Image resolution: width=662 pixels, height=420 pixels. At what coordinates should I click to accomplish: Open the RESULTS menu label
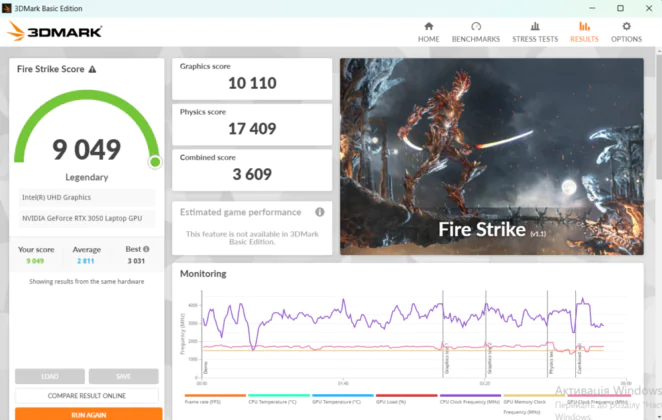point(584,39)
